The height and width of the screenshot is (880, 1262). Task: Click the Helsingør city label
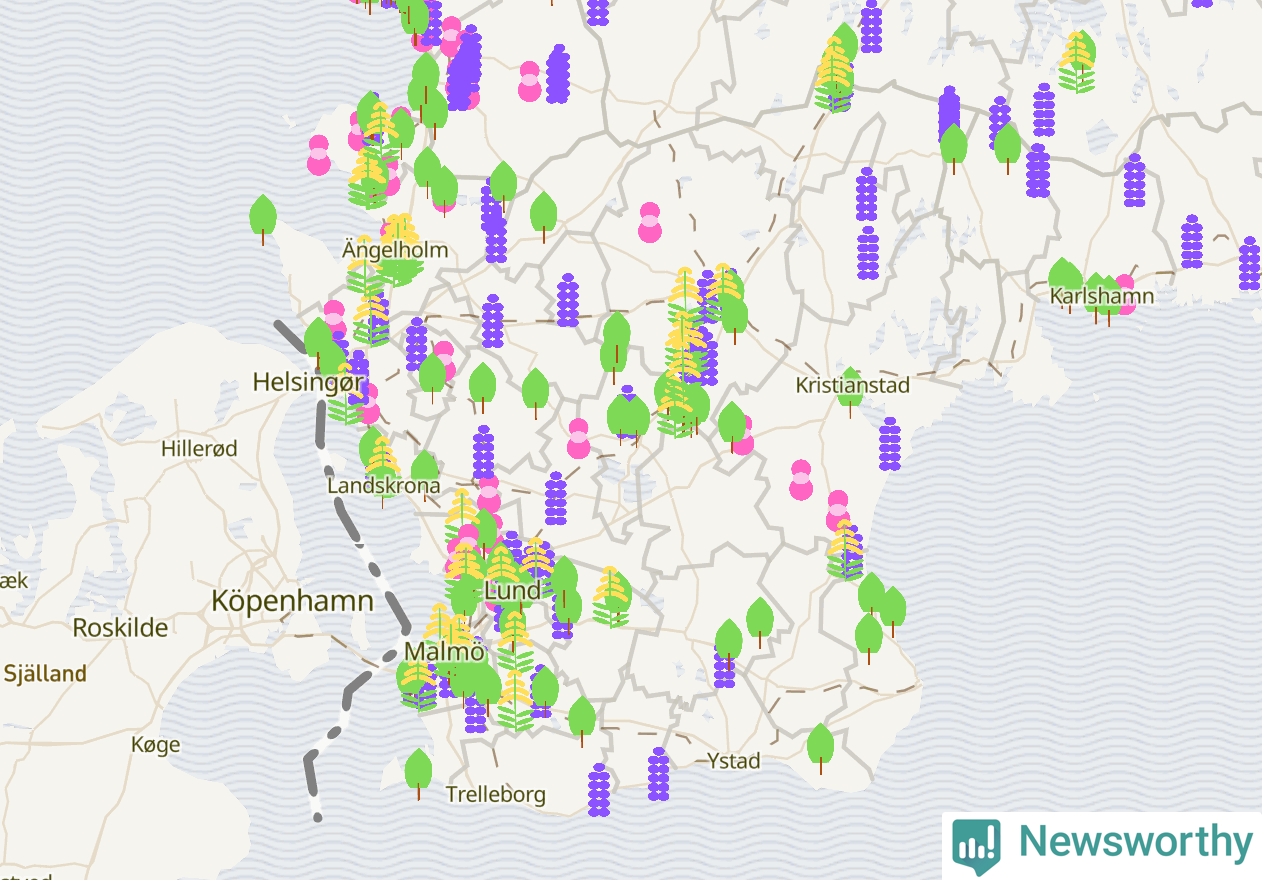pyautogui.click(x=308, y=382)
